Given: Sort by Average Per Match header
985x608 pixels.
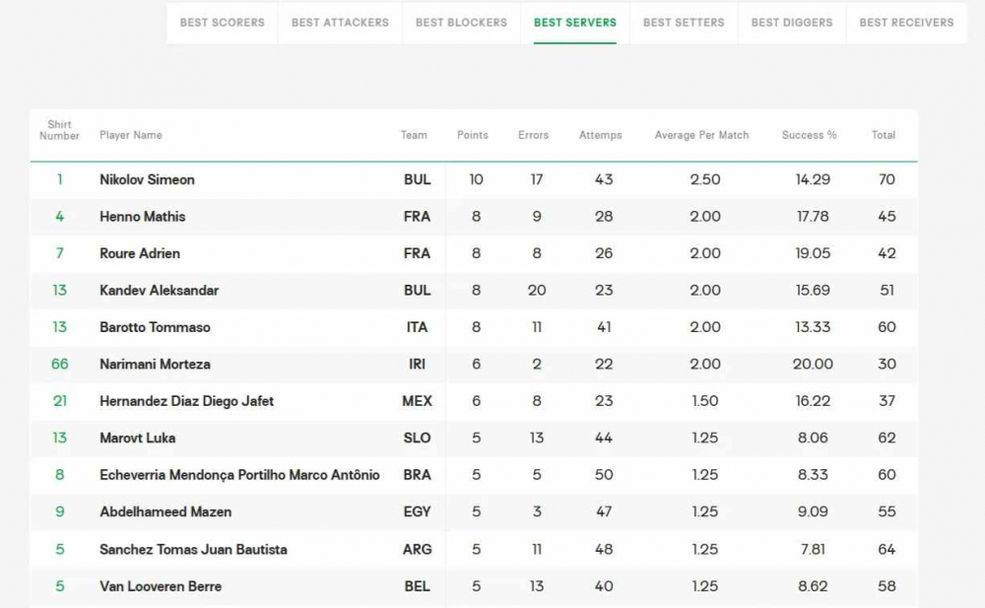Looking at the screenshot, I should pos(701,135).
